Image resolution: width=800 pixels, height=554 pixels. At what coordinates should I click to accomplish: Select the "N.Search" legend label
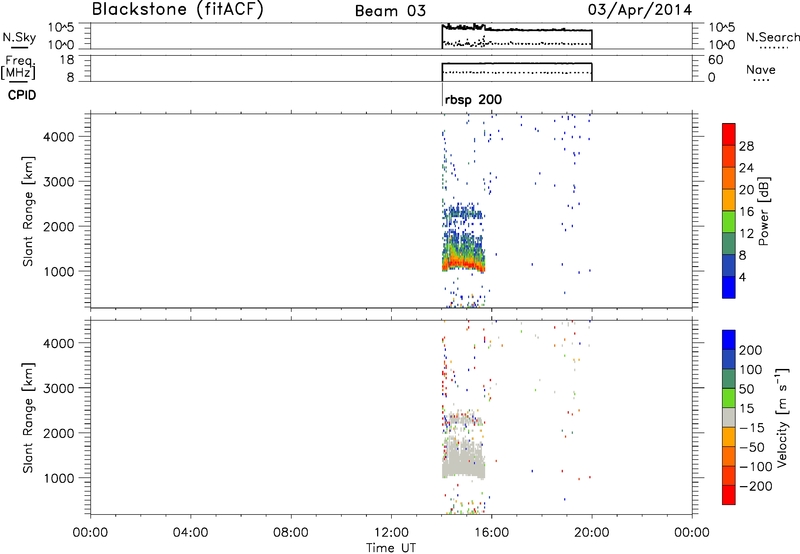[x=773, y=37]
